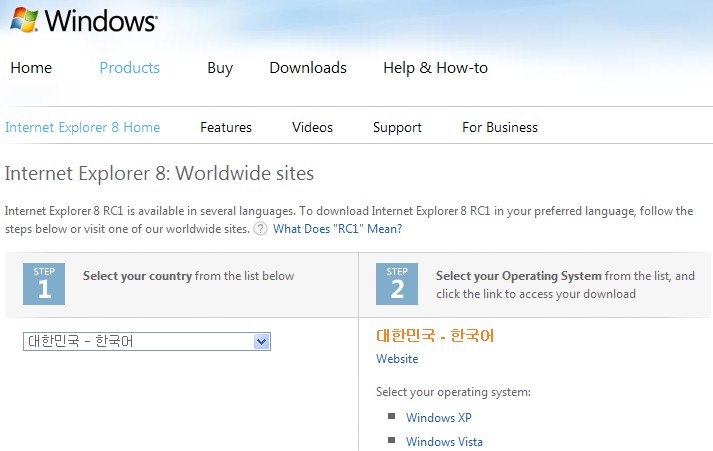Go to the Buy section
Viewport: 713px width, 451px height.
(x=220, y=68)
